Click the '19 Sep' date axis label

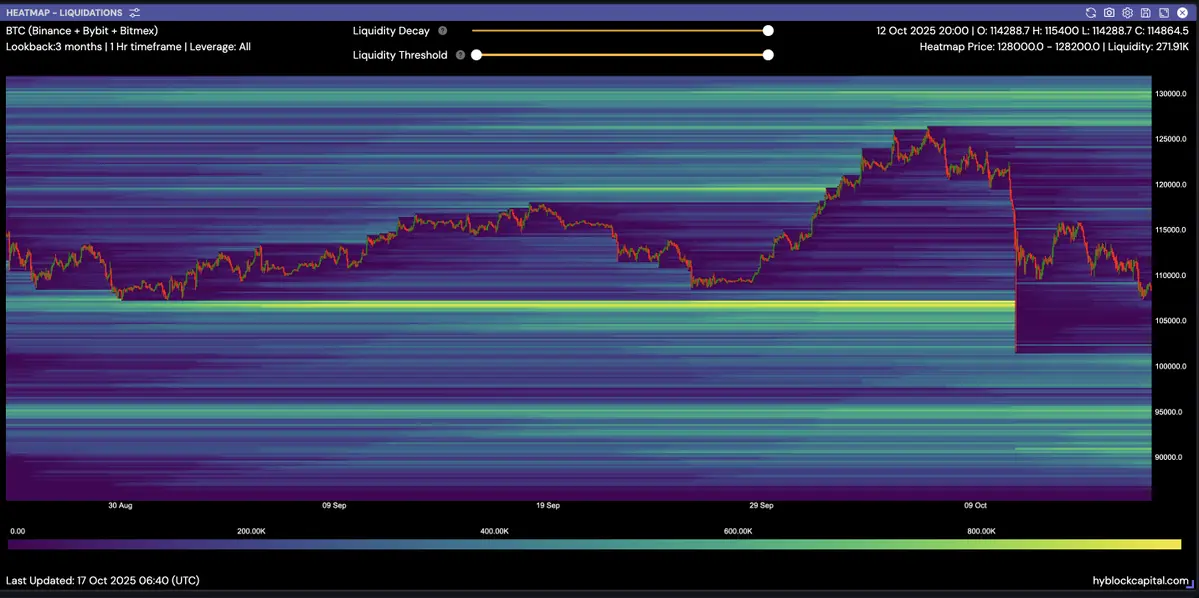coord(548,505)
